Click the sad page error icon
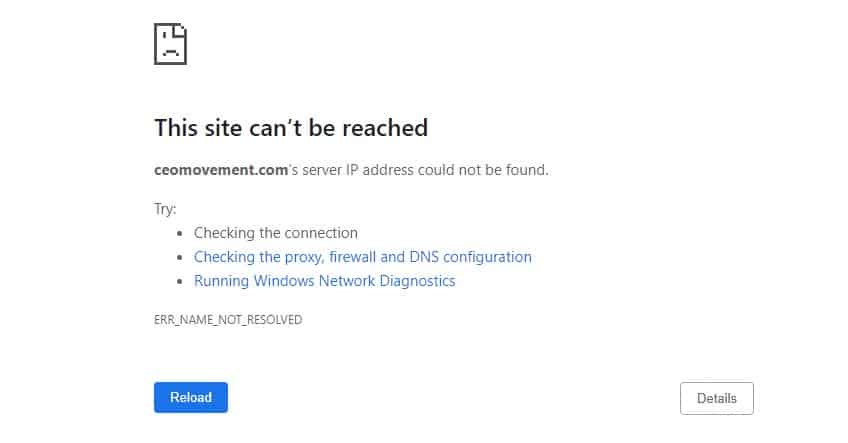Screen dimensions: 848x443 click(170, 44)
